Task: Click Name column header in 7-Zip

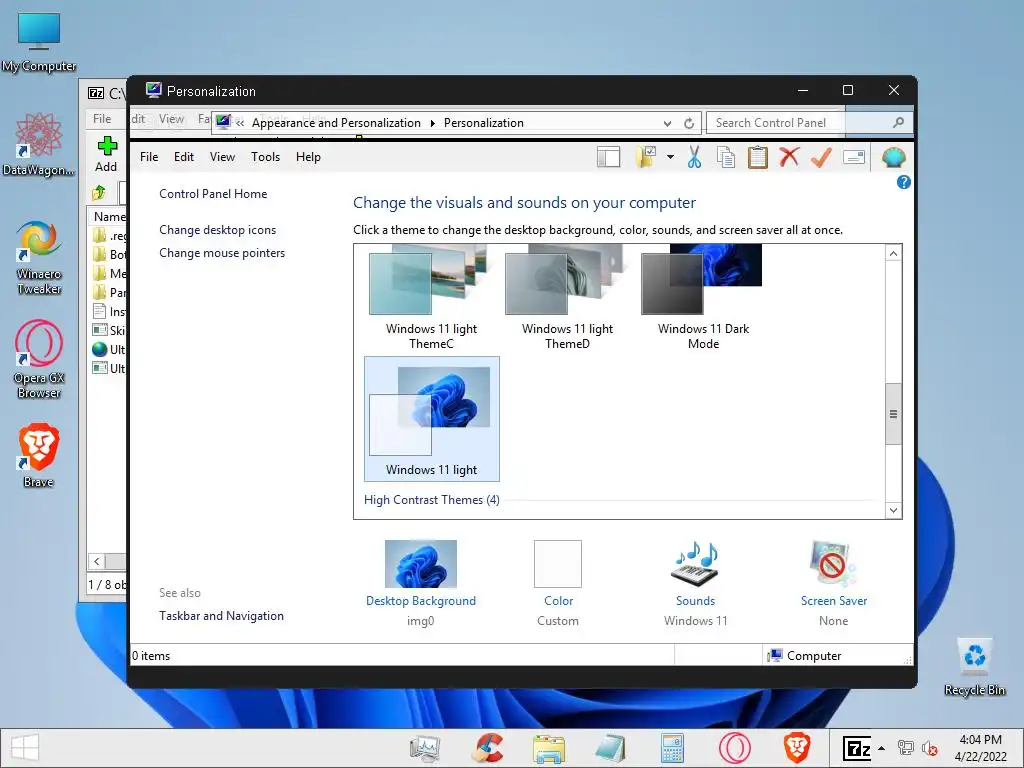Action: [109, 217]
